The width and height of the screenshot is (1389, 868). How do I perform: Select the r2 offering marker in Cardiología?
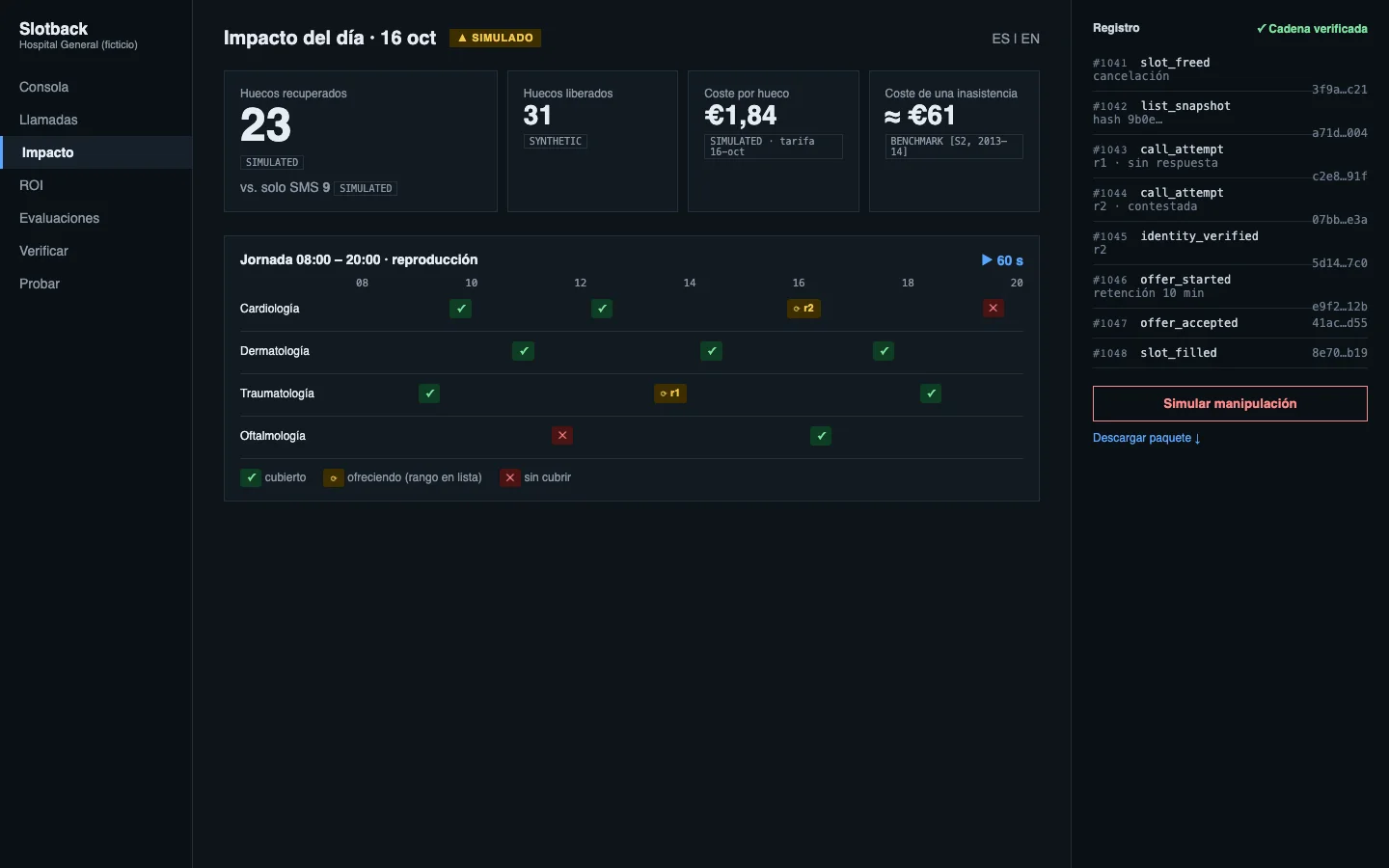point(803,309)
